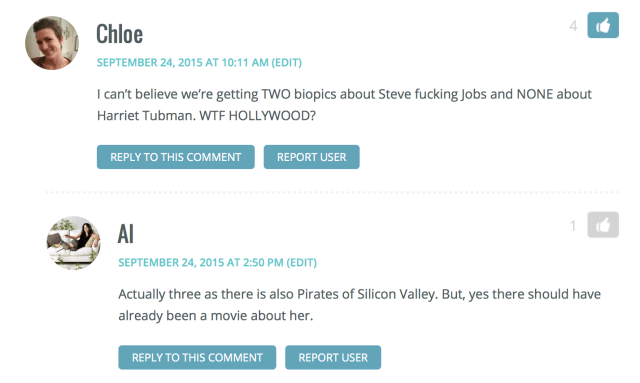Reply to Al's comment

(x=197, y=357)
